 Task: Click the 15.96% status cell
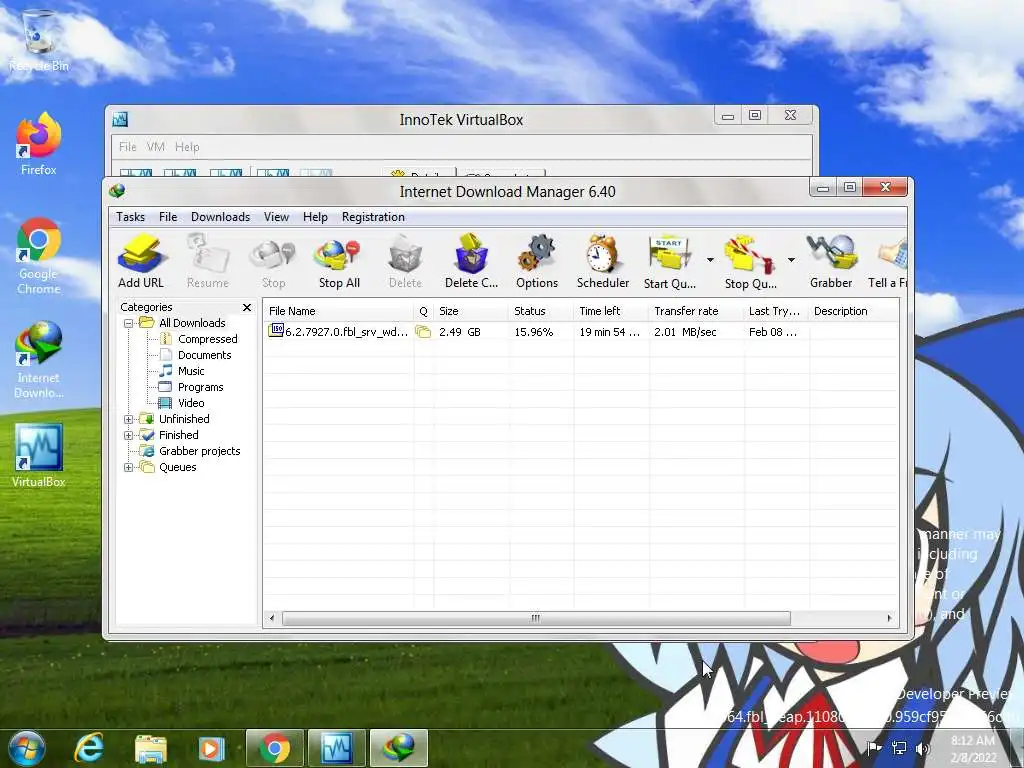click(x=534, y=332)
